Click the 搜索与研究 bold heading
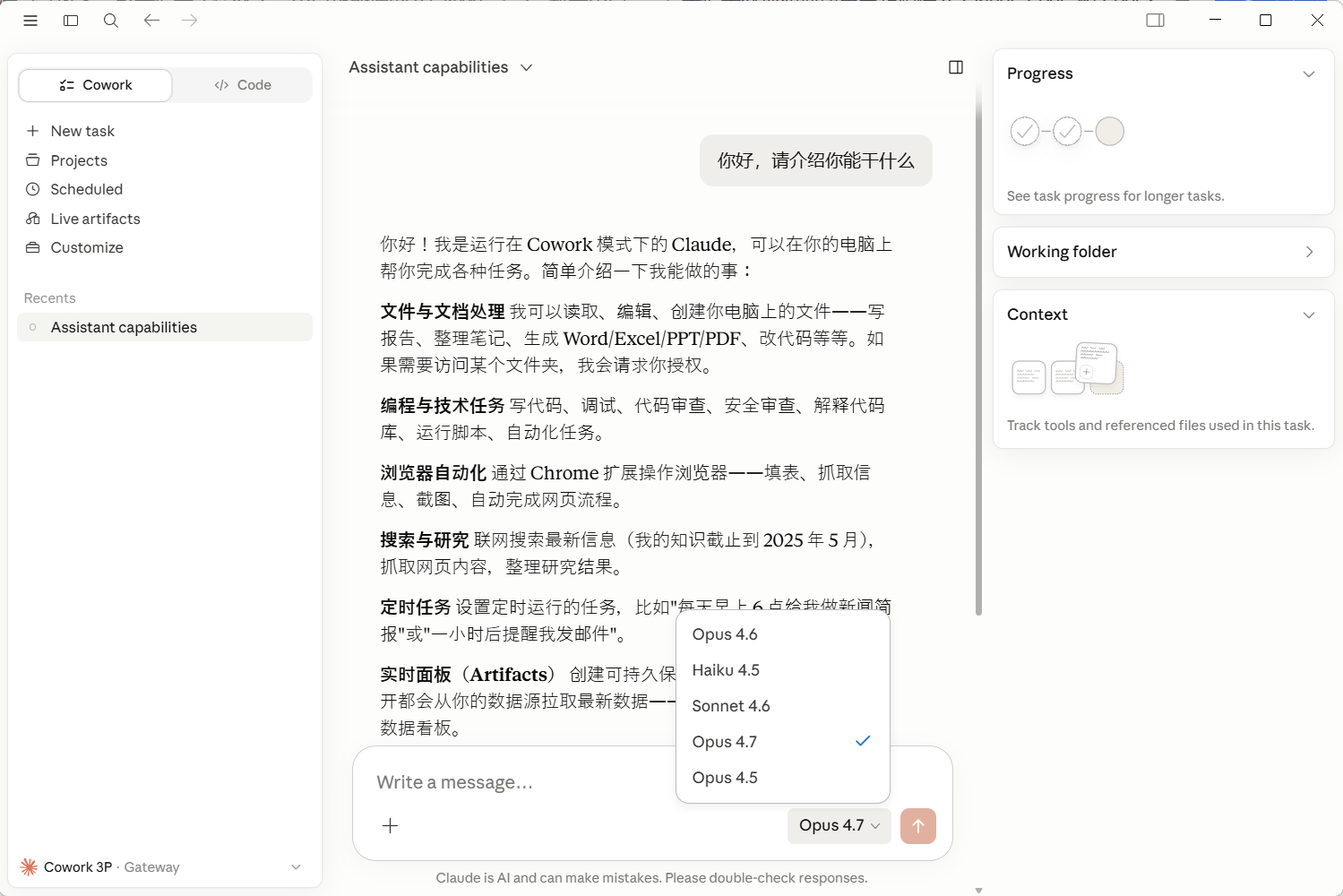This screenshot has width=1343, height=896. coord(425,540)
